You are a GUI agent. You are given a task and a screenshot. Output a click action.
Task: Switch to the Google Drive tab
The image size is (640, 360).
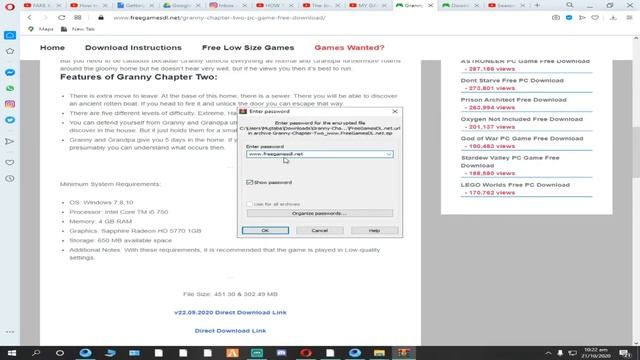(182, 5)
